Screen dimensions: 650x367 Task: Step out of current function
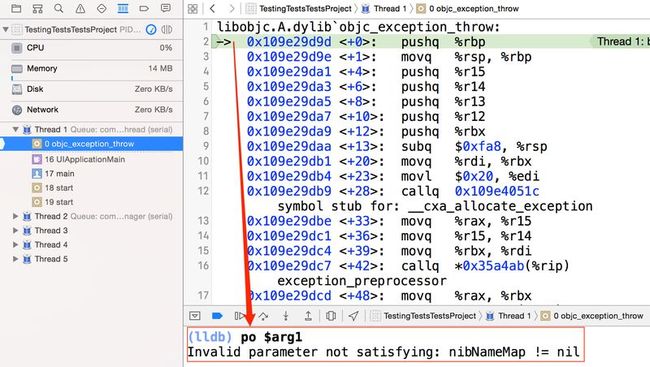pyautogui.click(x=308, y=316)
